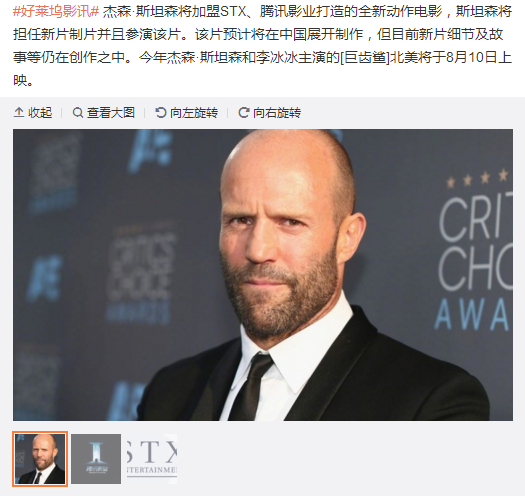
Task: Select the 向左旋转 text option
Action: (194, 113)
